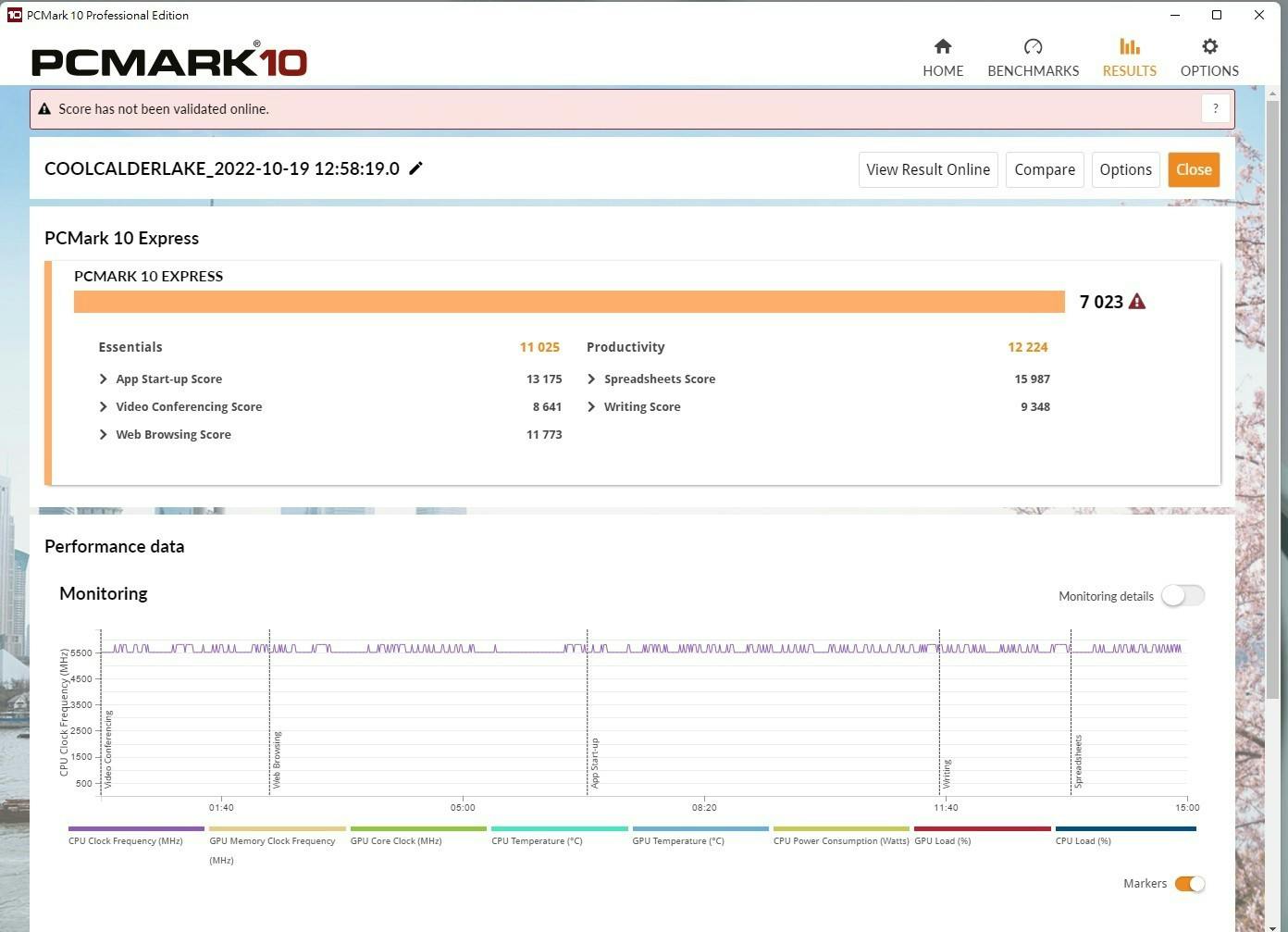The image size is (1288, 932).
Task: Expand Spreadsheets Score details
Action: pos(591,379)
